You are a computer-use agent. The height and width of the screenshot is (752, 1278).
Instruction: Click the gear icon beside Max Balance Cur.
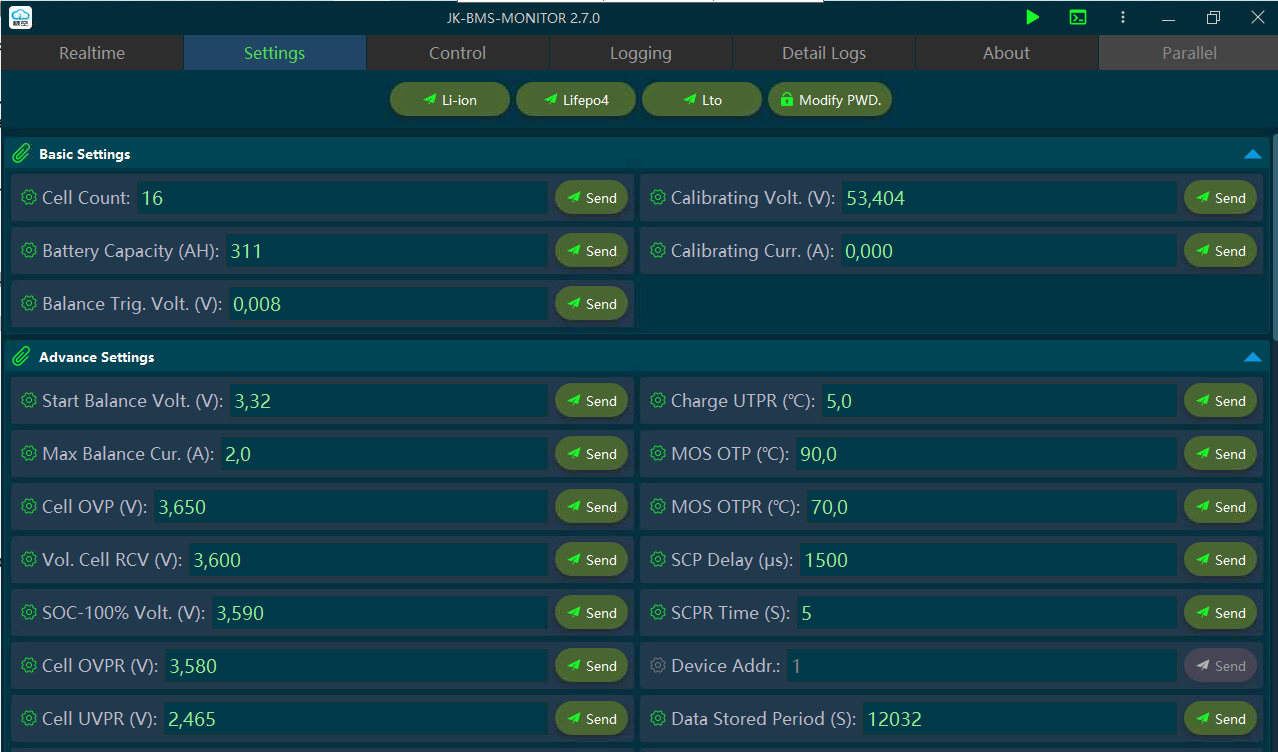coord(29,453)
